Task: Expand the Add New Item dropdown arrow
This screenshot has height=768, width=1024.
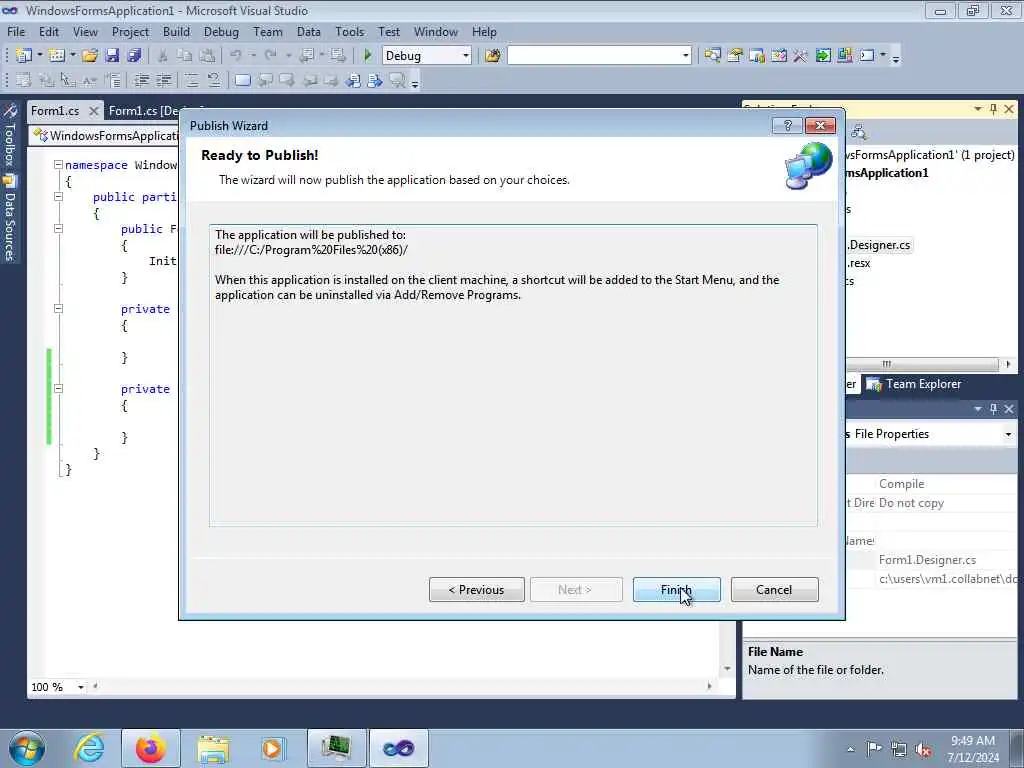Action: (x=72, y=56)
